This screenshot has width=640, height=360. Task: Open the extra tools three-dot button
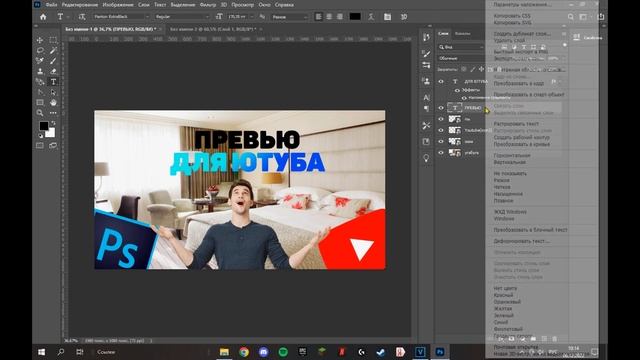[53, 113]
